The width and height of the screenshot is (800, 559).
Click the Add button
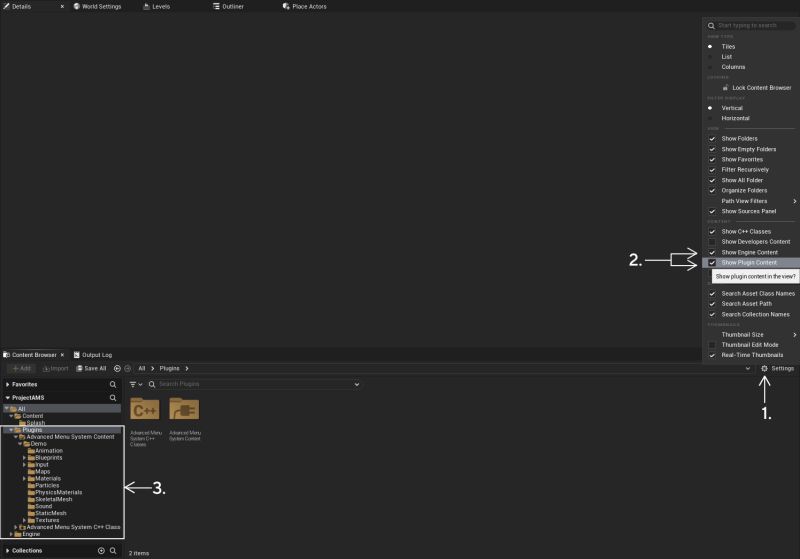tap(21, 368)
